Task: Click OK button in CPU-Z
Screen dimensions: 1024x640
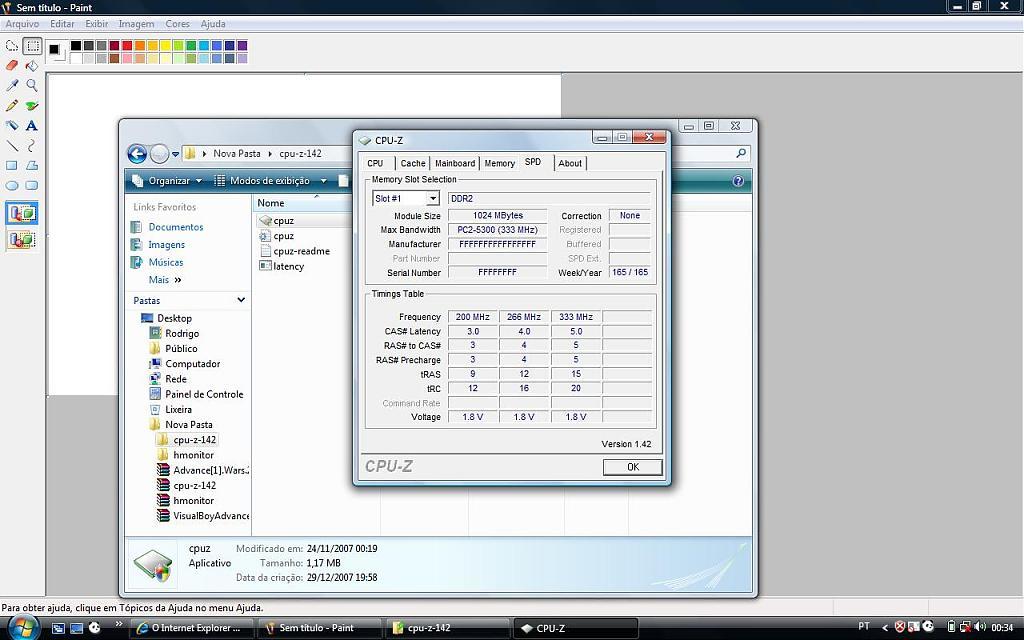Action: 632,467
